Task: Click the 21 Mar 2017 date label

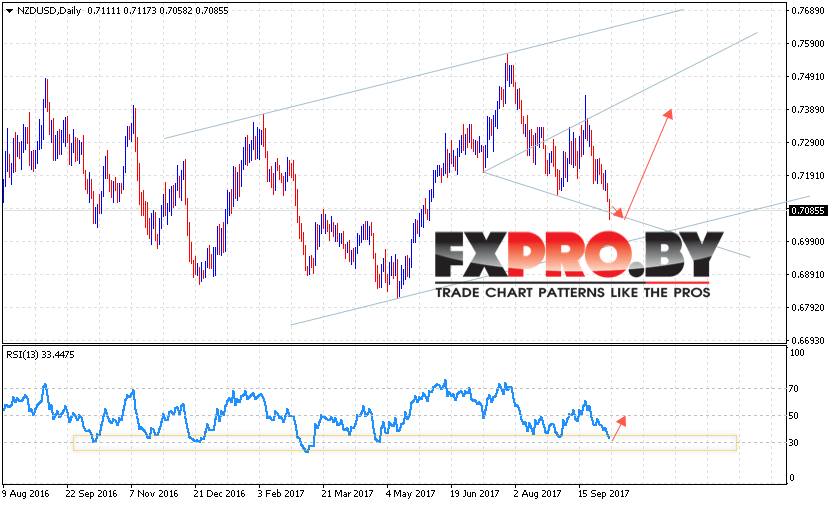Action: click(x=347, y=494)
